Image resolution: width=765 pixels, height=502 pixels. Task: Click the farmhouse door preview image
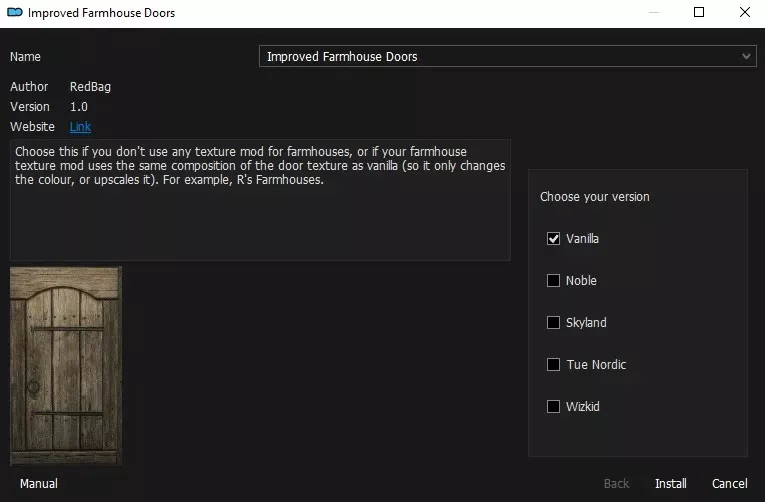point(66,365)
